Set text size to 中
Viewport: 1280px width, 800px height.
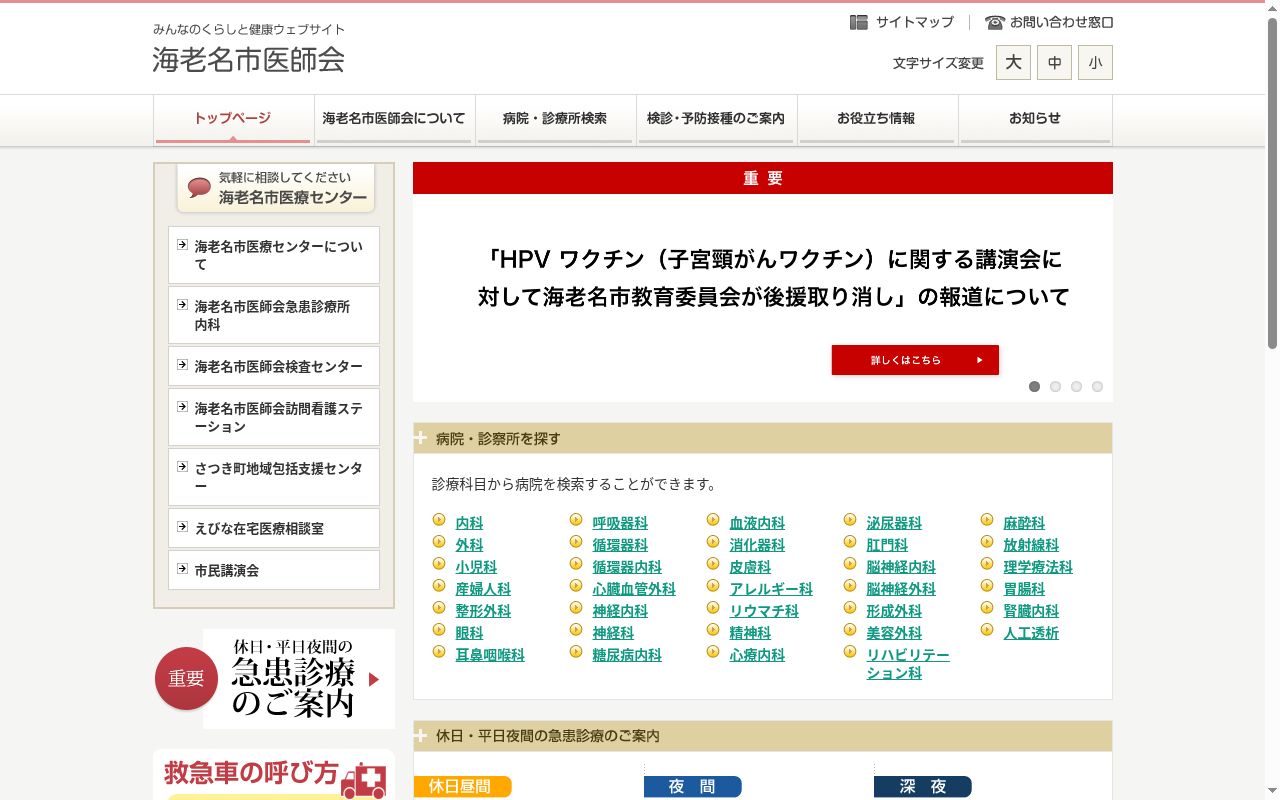coord(1054,62)
